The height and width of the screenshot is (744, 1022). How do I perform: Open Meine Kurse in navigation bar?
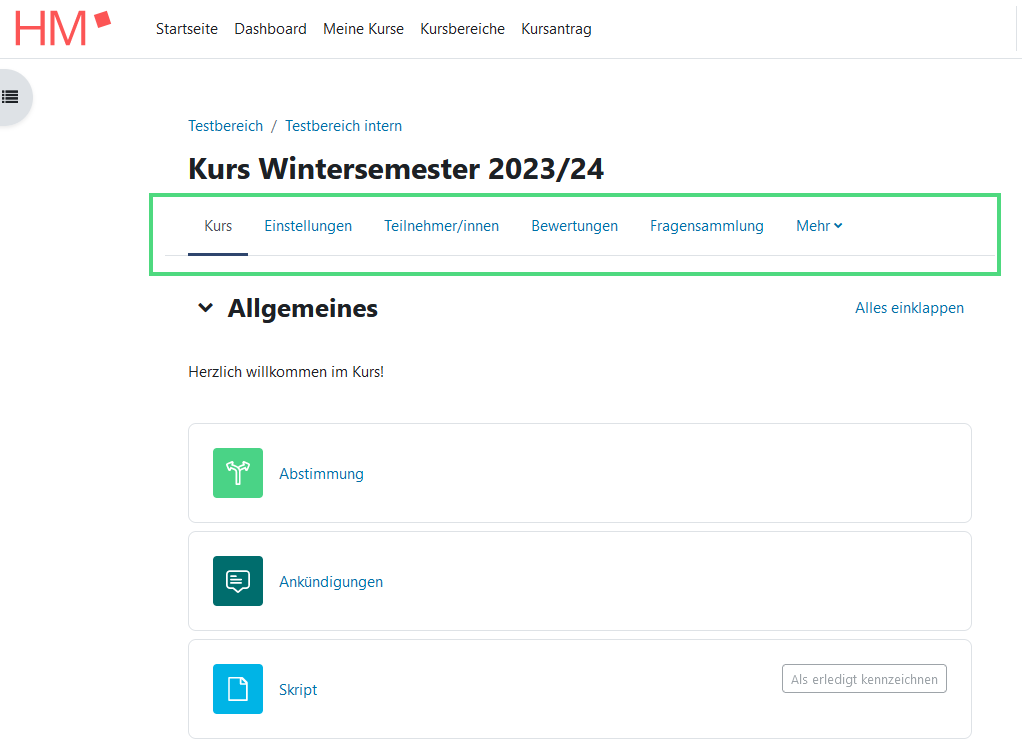363,29
